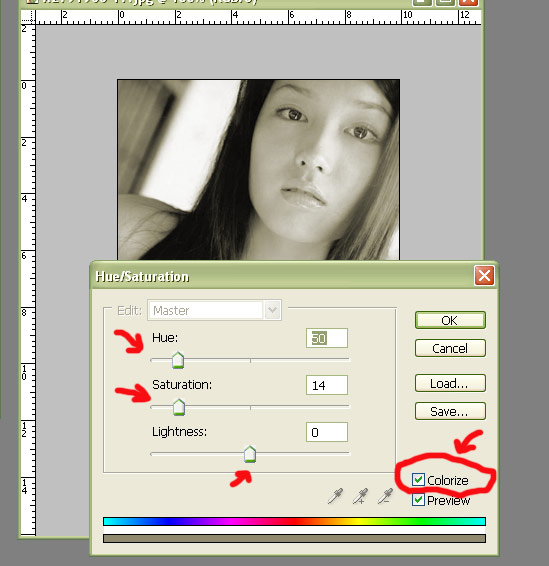Click the Saturation label text
Screen dimensions: 549x566
[182, 385]
